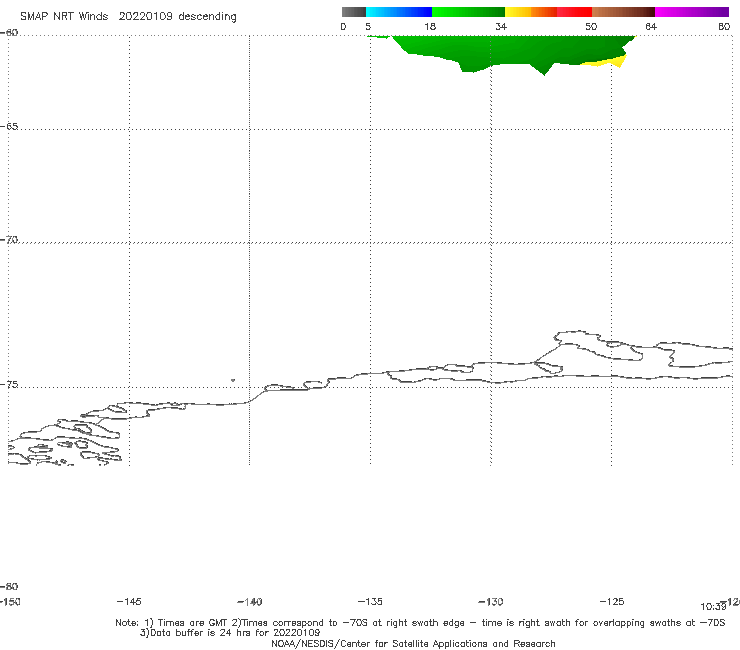Click the color bar label '18'
The width and height of the screenshot is (740, 650).
coord(430,26)
